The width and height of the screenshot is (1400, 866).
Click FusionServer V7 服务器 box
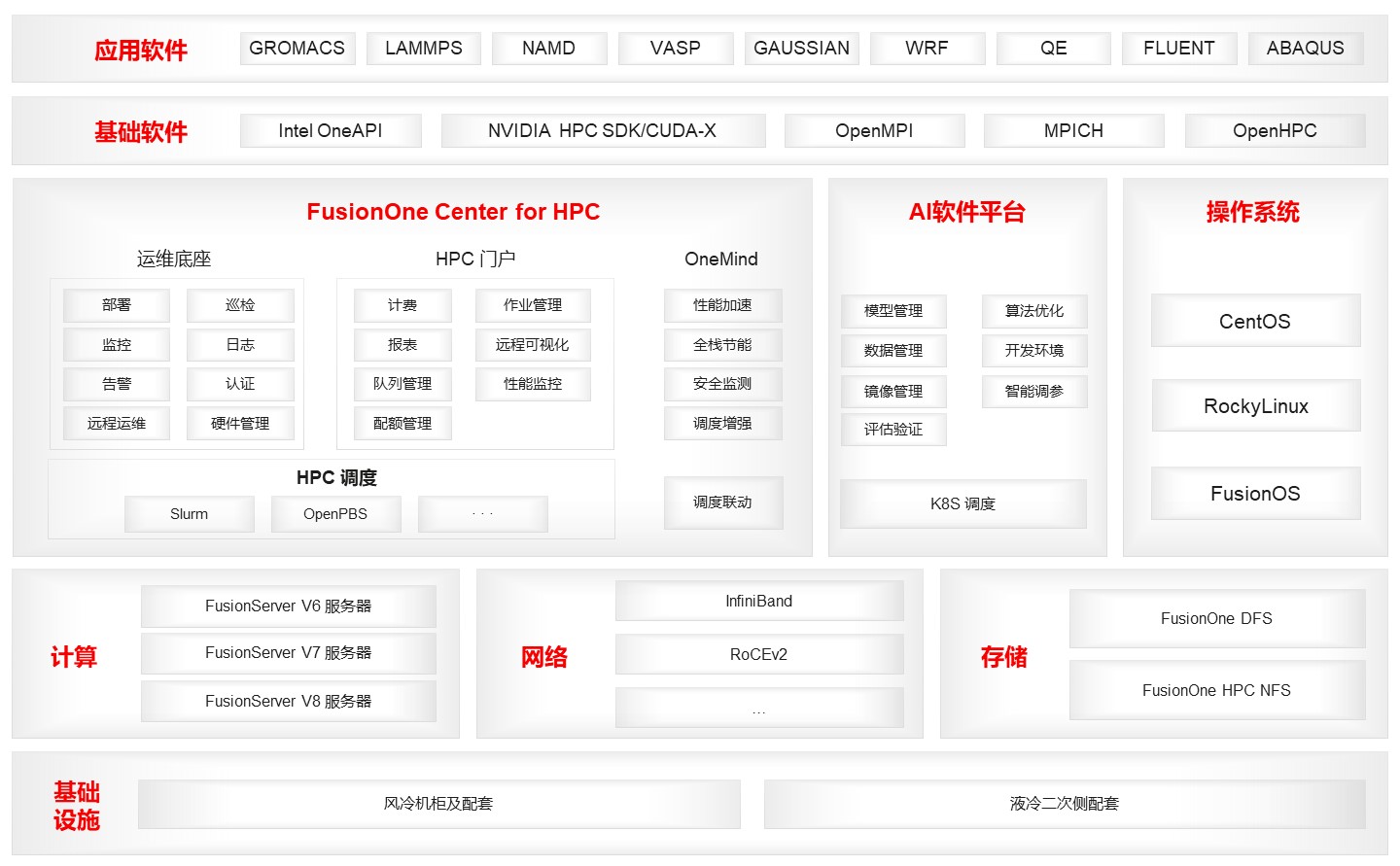(x=289, y=654)
